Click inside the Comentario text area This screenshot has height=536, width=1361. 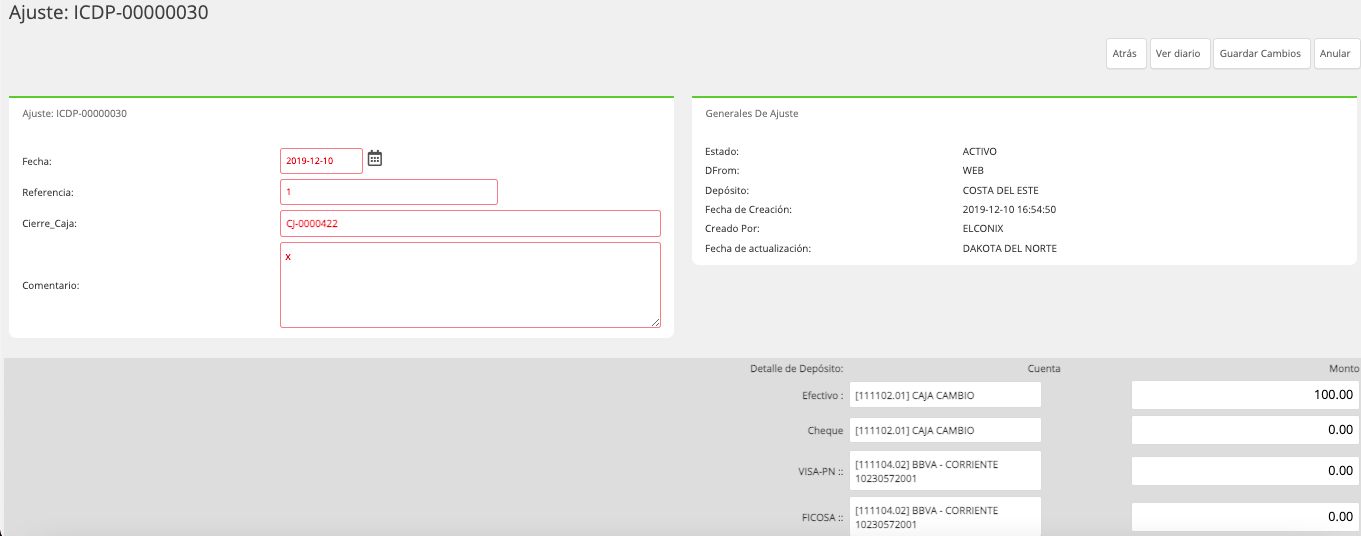(x=470, y=285)
